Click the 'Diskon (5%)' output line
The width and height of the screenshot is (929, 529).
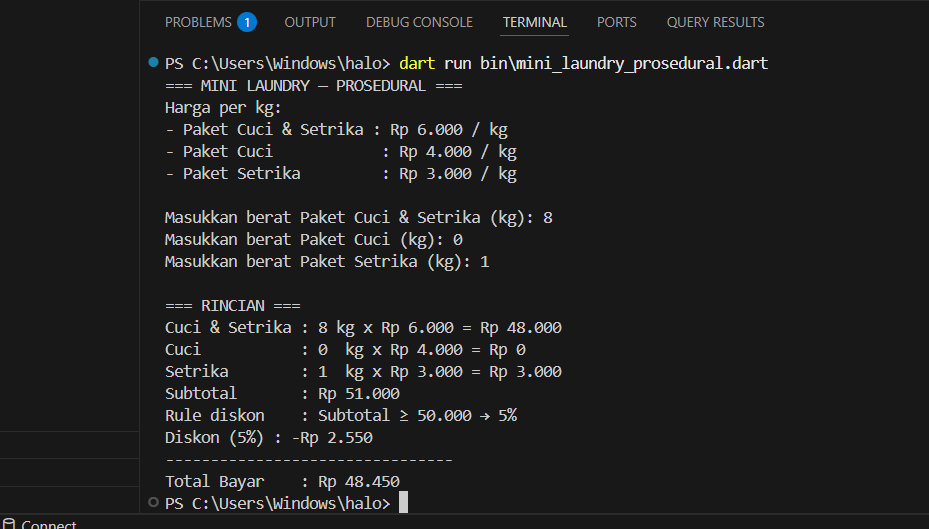tap(268, 437)
